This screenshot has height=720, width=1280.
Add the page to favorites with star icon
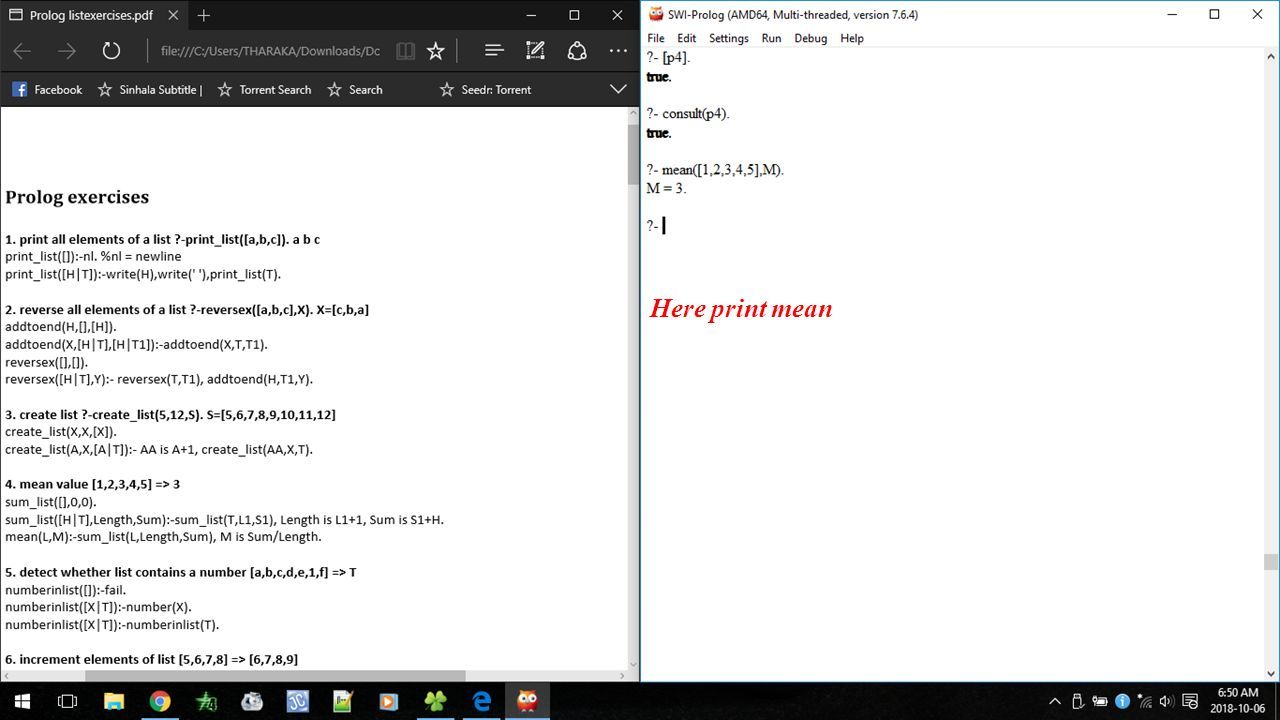coord(435,51)
